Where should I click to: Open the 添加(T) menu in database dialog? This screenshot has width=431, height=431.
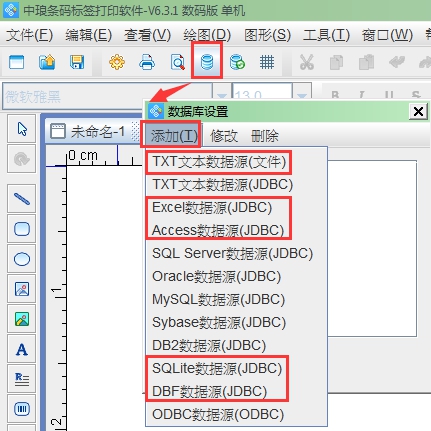coord(174,136)
